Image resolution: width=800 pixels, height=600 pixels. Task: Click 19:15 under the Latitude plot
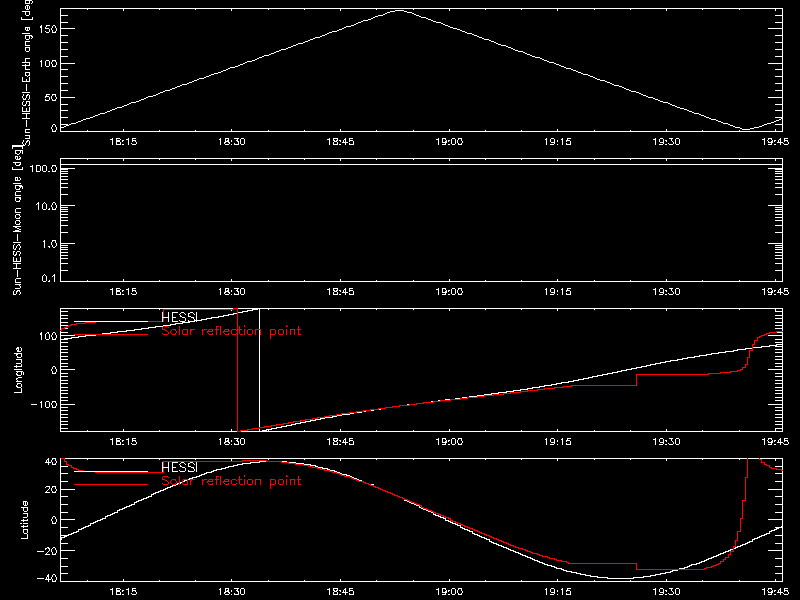pyautogui.click(x=558, y=592)
